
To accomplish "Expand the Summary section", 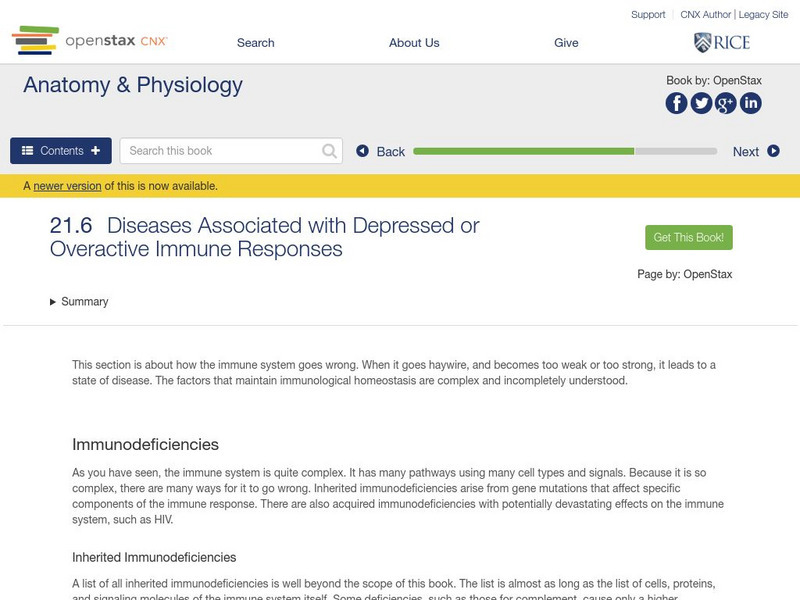I will (79, 302).
